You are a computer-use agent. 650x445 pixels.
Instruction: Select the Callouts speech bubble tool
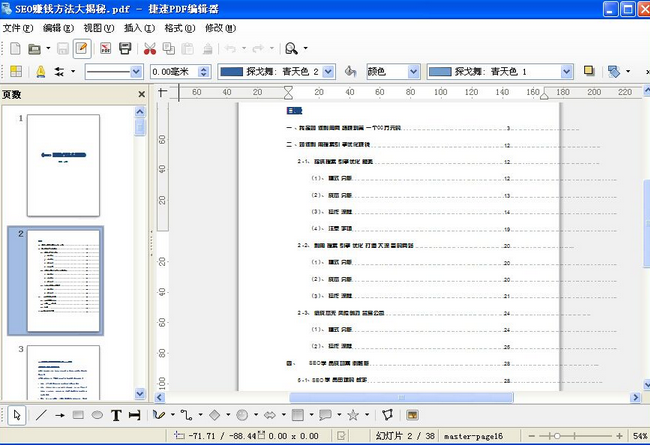(x=325, y=415)
